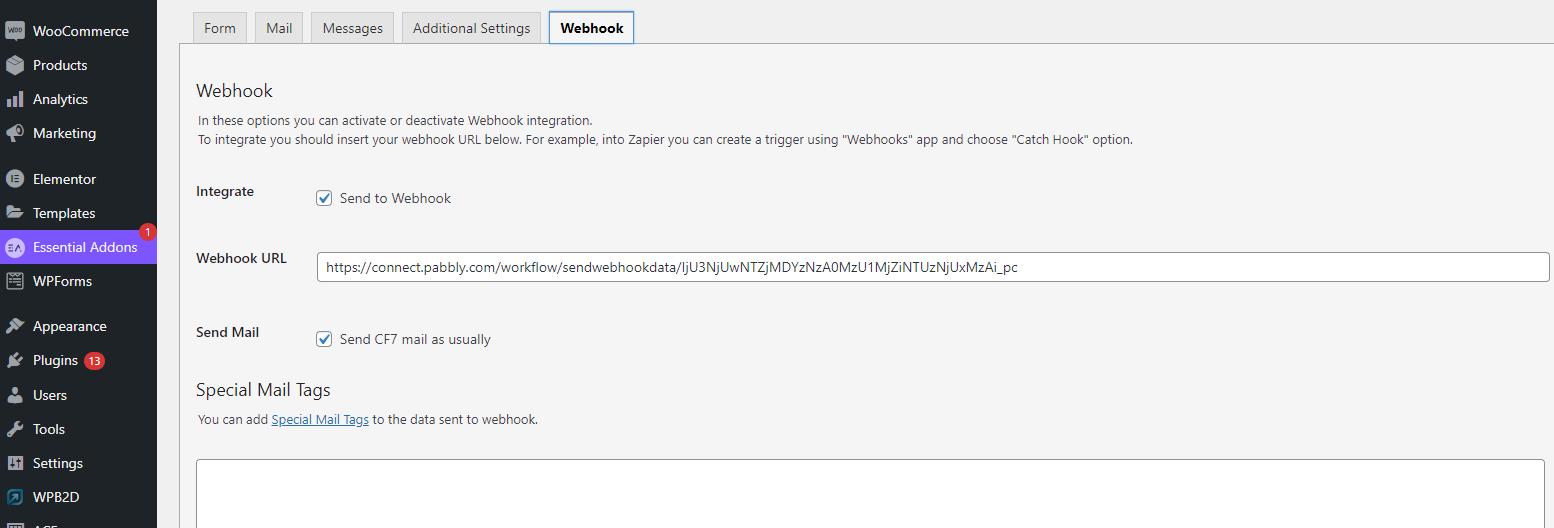Open the Additional Settings tab
Image resolution: width=1554 pixels, height=528 pixels.
(x=472, y=28)
